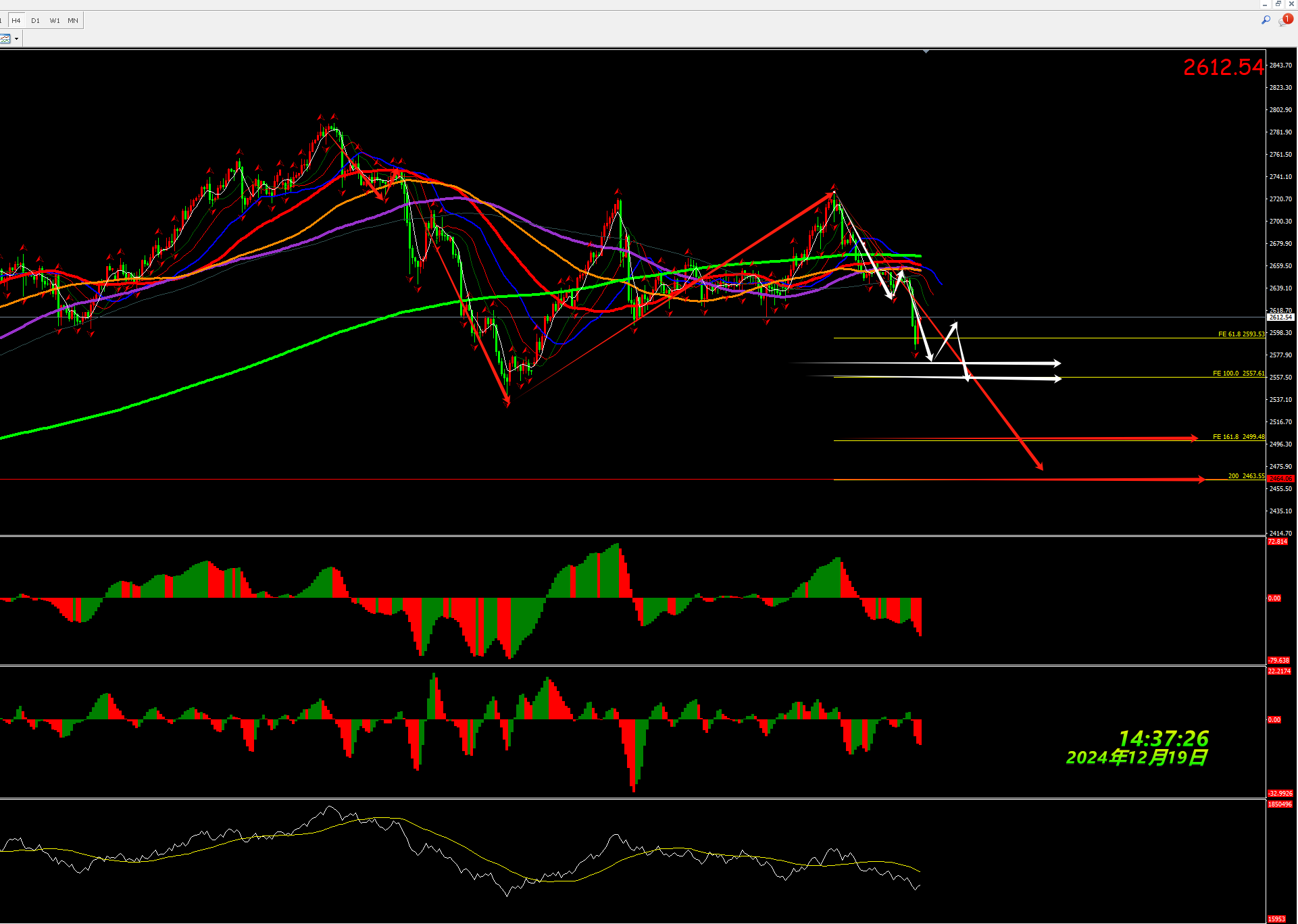Image resolution: width=1298 pixels, height=924 pixels.
Task: Switch chart to H4 timeframe
Action: (x=16, y=21)
